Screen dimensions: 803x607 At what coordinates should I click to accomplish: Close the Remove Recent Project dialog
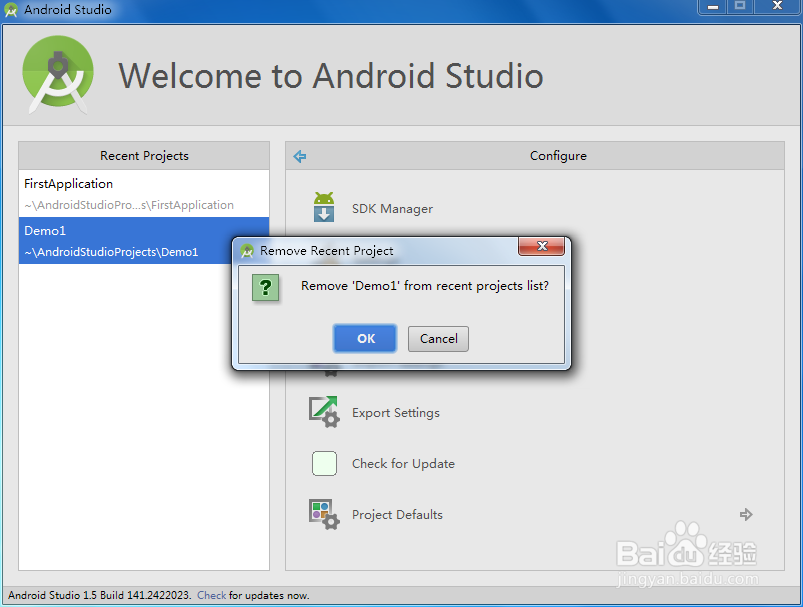541,247
